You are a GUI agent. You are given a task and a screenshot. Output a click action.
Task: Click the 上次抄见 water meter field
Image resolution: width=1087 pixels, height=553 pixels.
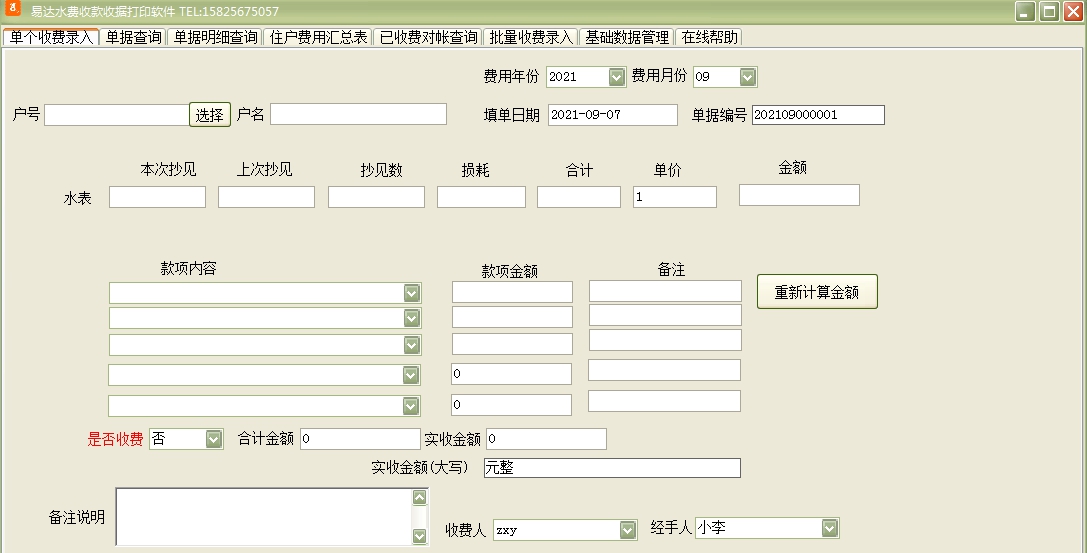click(x=266, y=197)
